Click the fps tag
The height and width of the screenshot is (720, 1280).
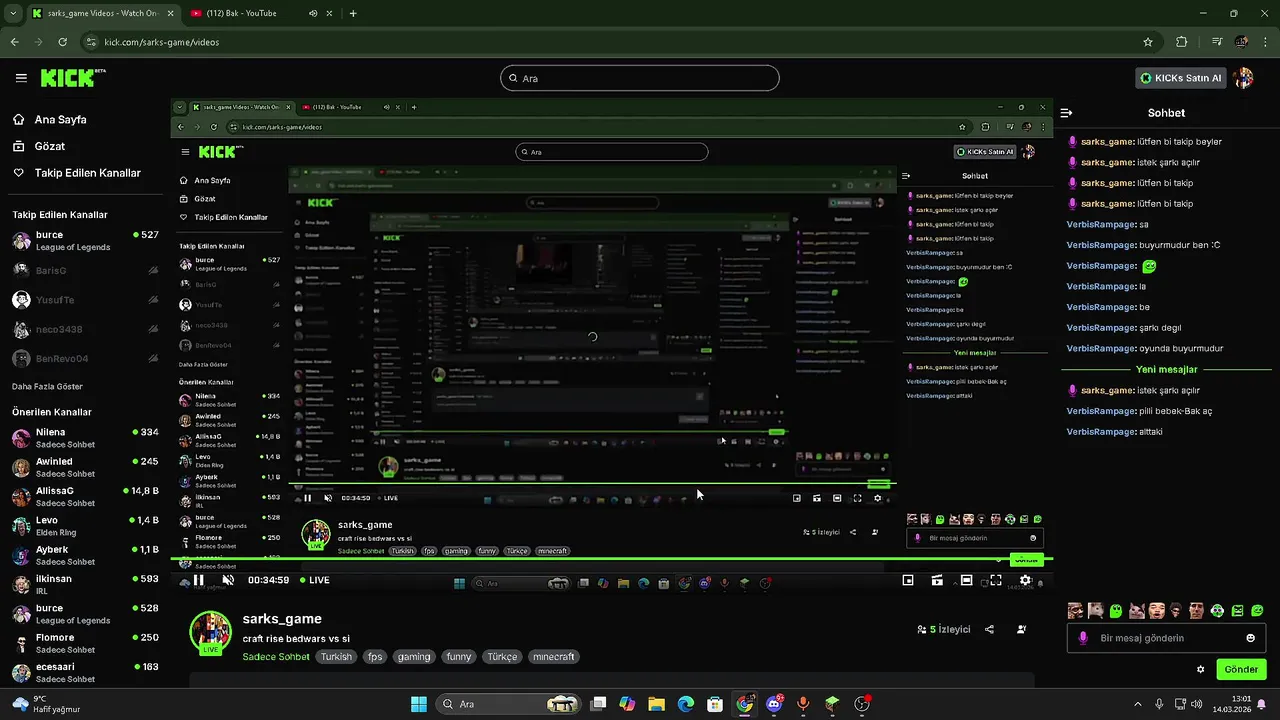coord(374,657)
